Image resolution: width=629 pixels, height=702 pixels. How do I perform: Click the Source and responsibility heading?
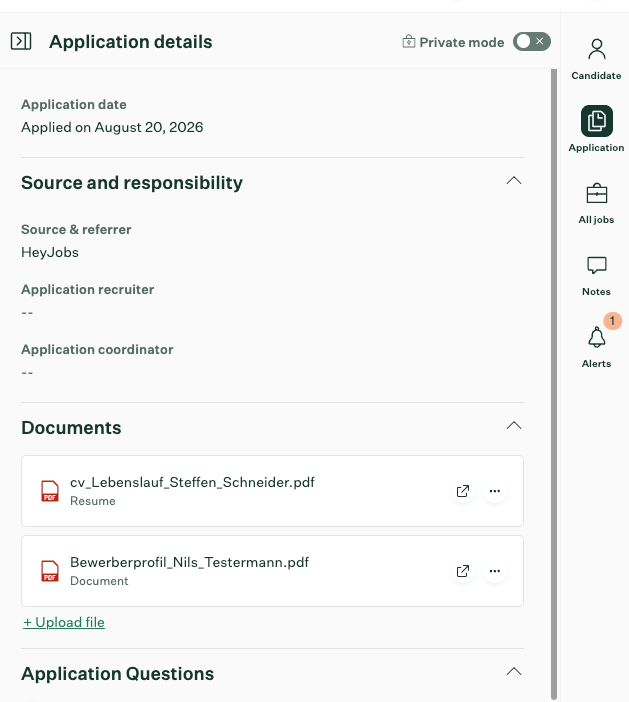point(132,183)
